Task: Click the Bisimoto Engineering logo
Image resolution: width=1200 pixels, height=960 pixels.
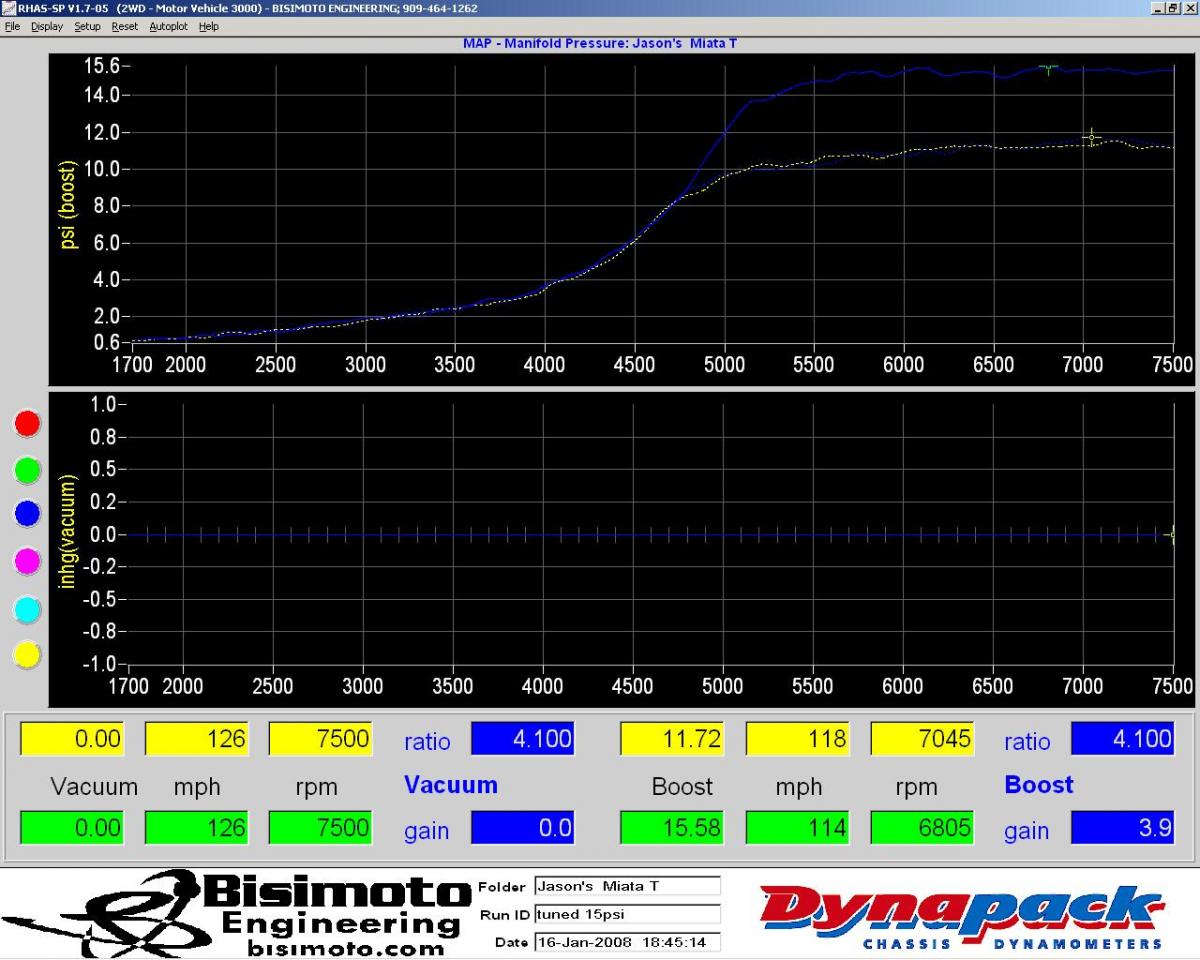Action: coord(235,914)
